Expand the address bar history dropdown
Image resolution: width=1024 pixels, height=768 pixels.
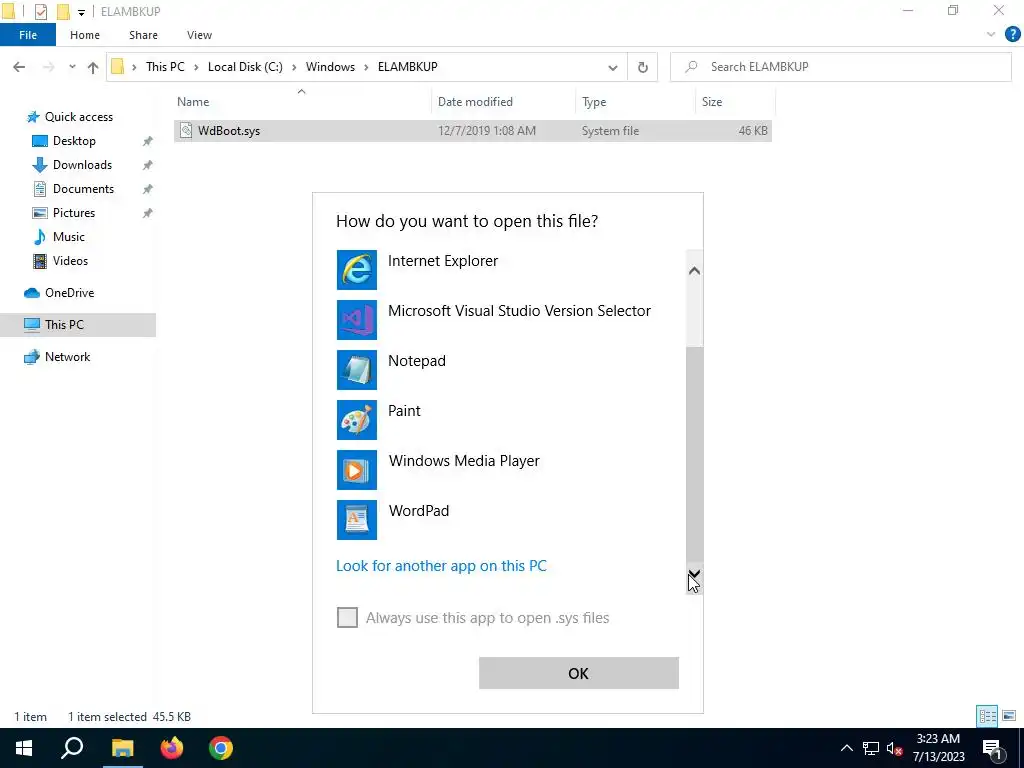point(613,67)
